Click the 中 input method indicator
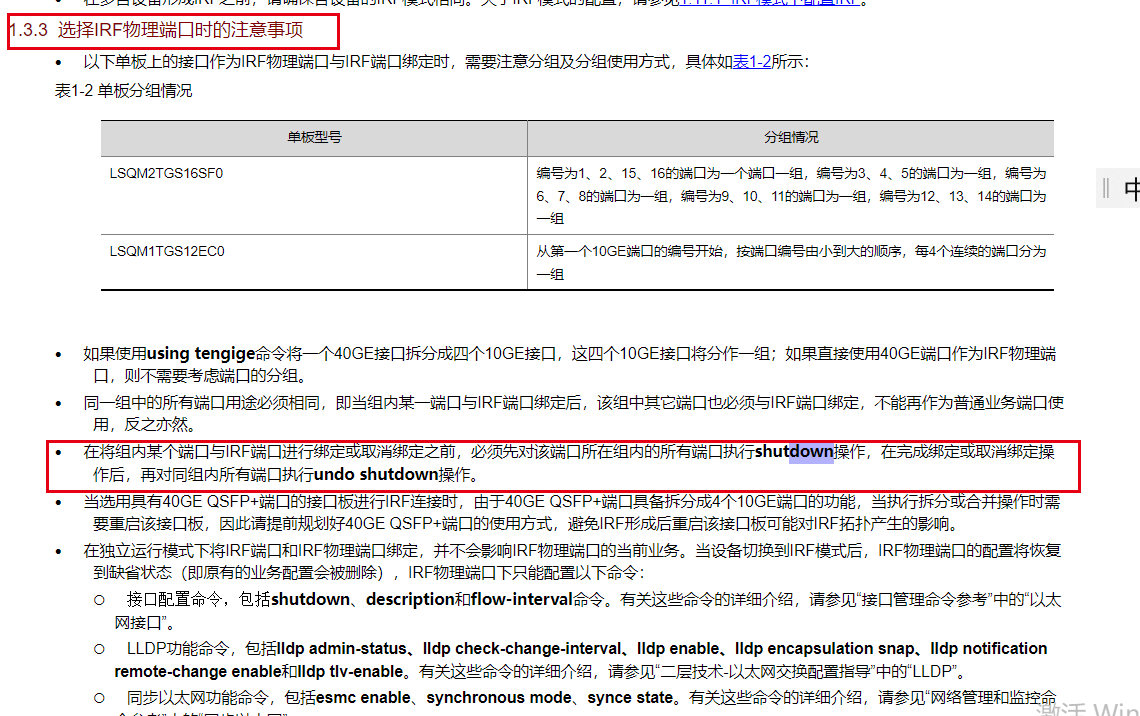1140x716 pixels. (1131, 189)
